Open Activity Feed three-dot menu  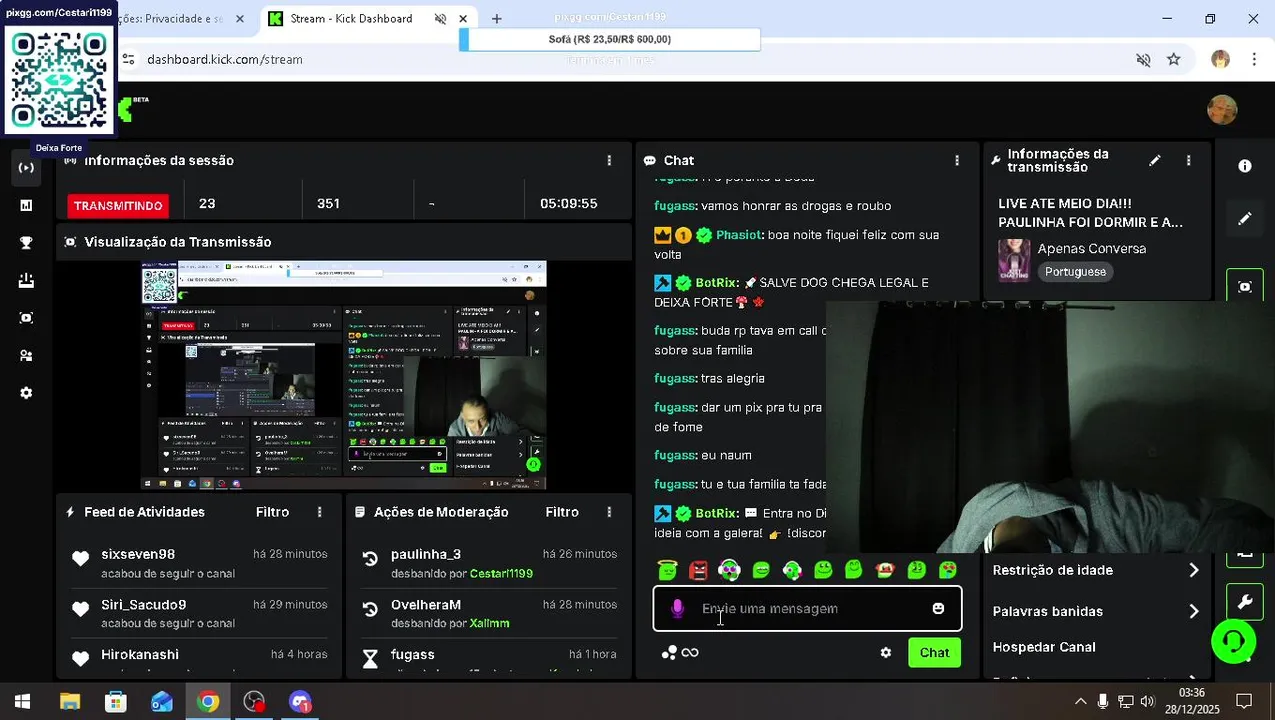(x=320, y=512)
